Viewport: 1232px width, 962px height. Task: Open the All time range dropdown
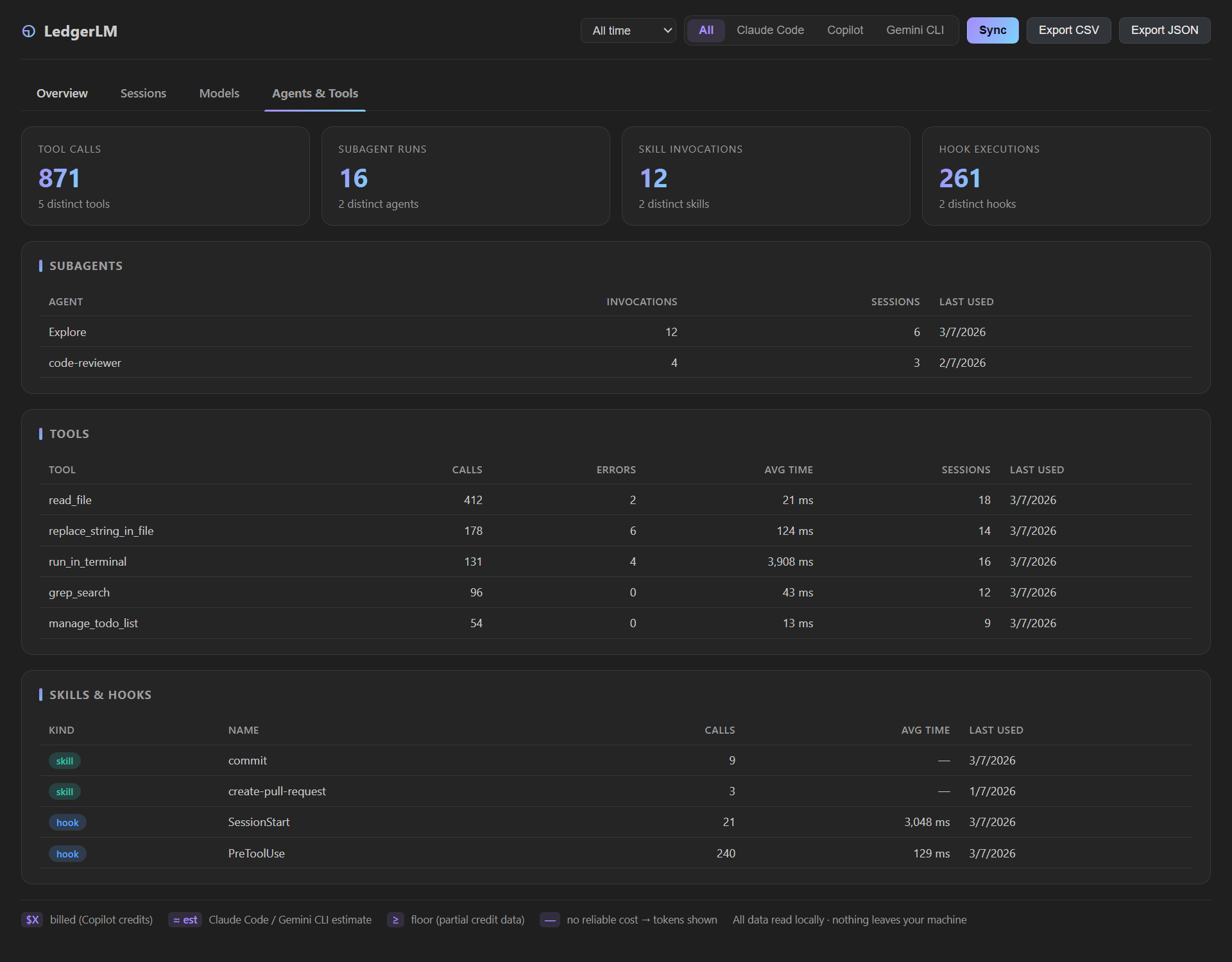(x=628, y=31)
